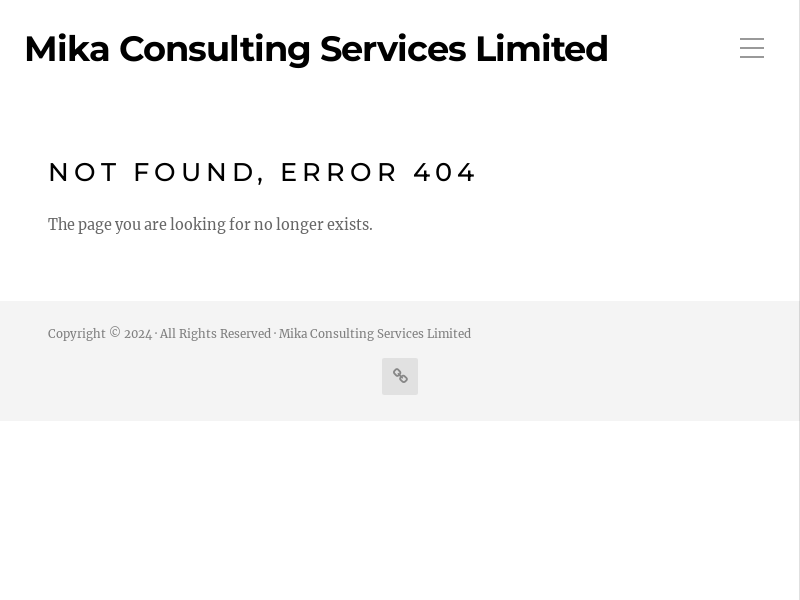Click the "Not Found, Error 404" heading

(263, 172)
